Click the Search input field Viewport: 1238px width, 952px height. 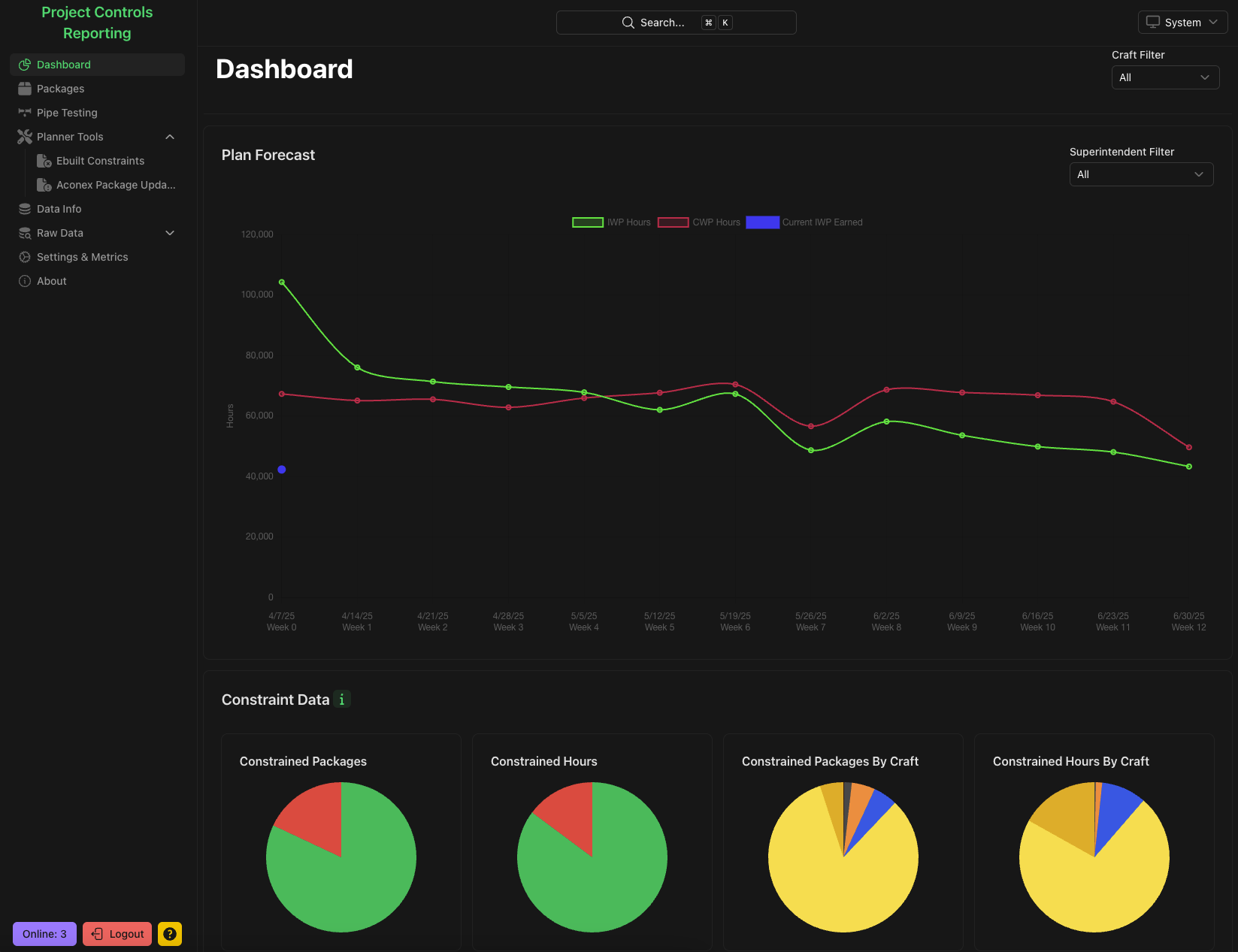tap(676, 23)
